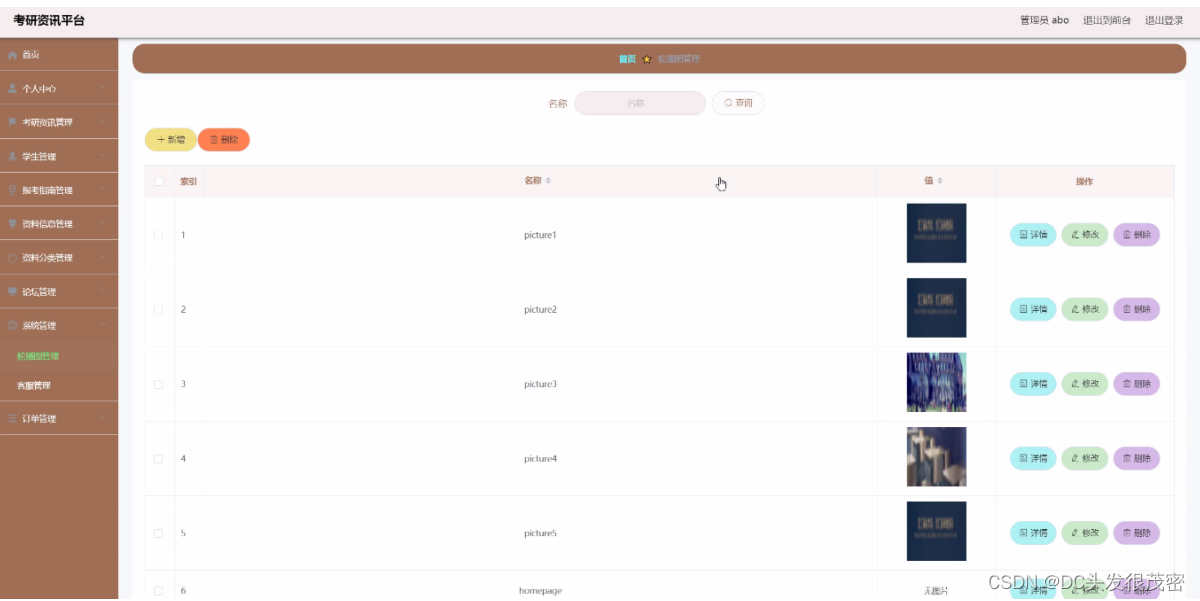The height and width of the screenshot is (601, 1200).
Task: Tick the checkbox for row 5 picture5
Action: [158, 533]
